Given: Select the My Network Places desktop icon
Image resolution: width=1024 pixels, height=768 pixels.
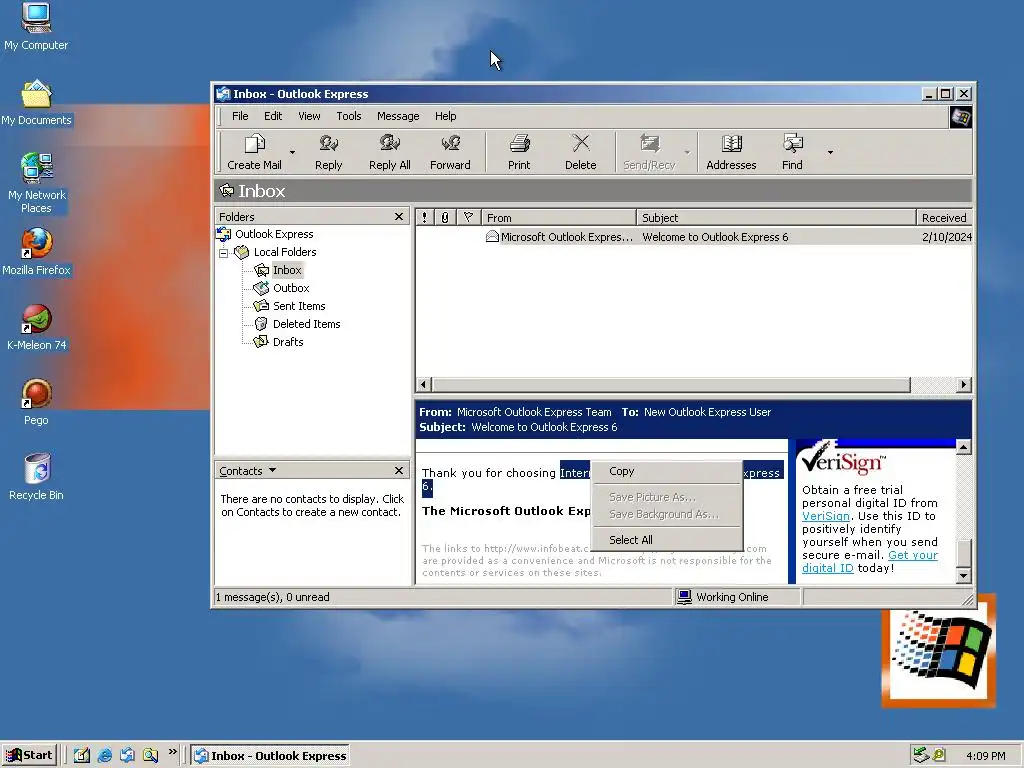Looking at the screenshot, I should pyautogui.click(x=36, y=183).
